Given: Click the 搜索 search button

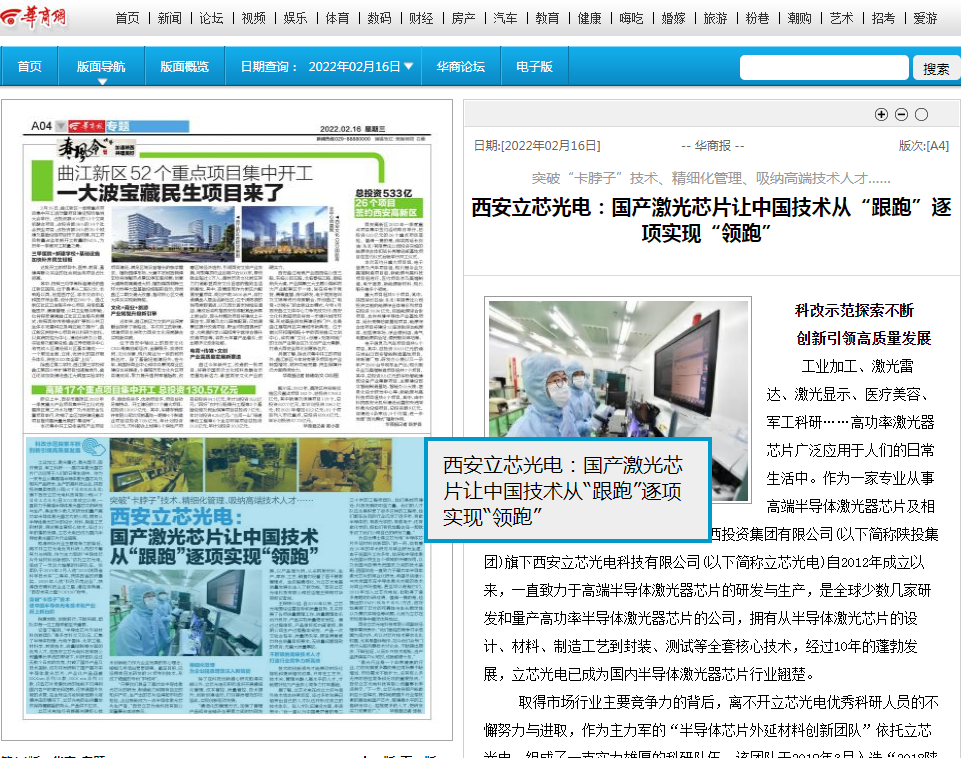Looking at the screenshot, I should pyautogui.click(x=936, y=68).
